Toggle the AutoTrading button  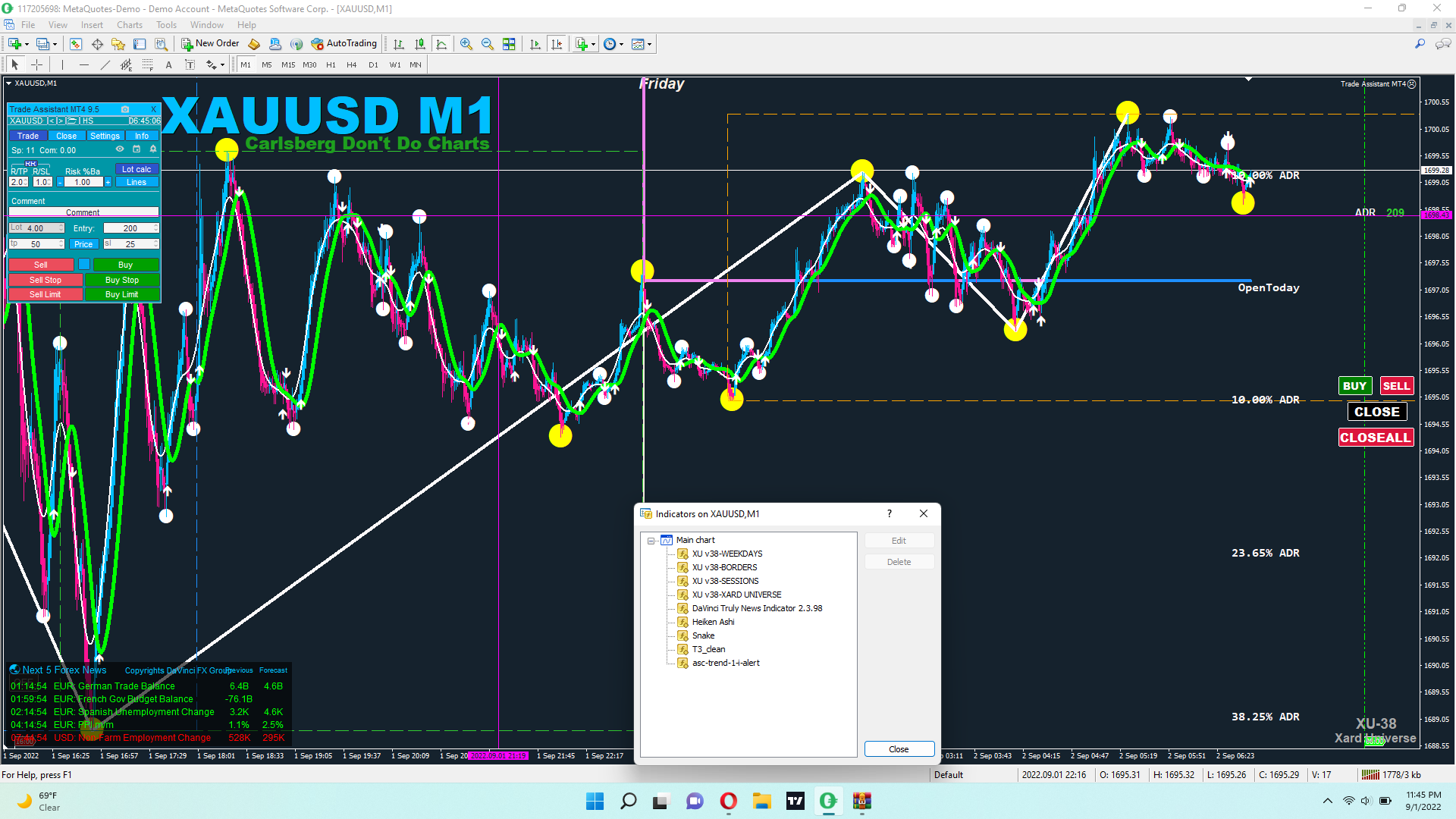344,44
